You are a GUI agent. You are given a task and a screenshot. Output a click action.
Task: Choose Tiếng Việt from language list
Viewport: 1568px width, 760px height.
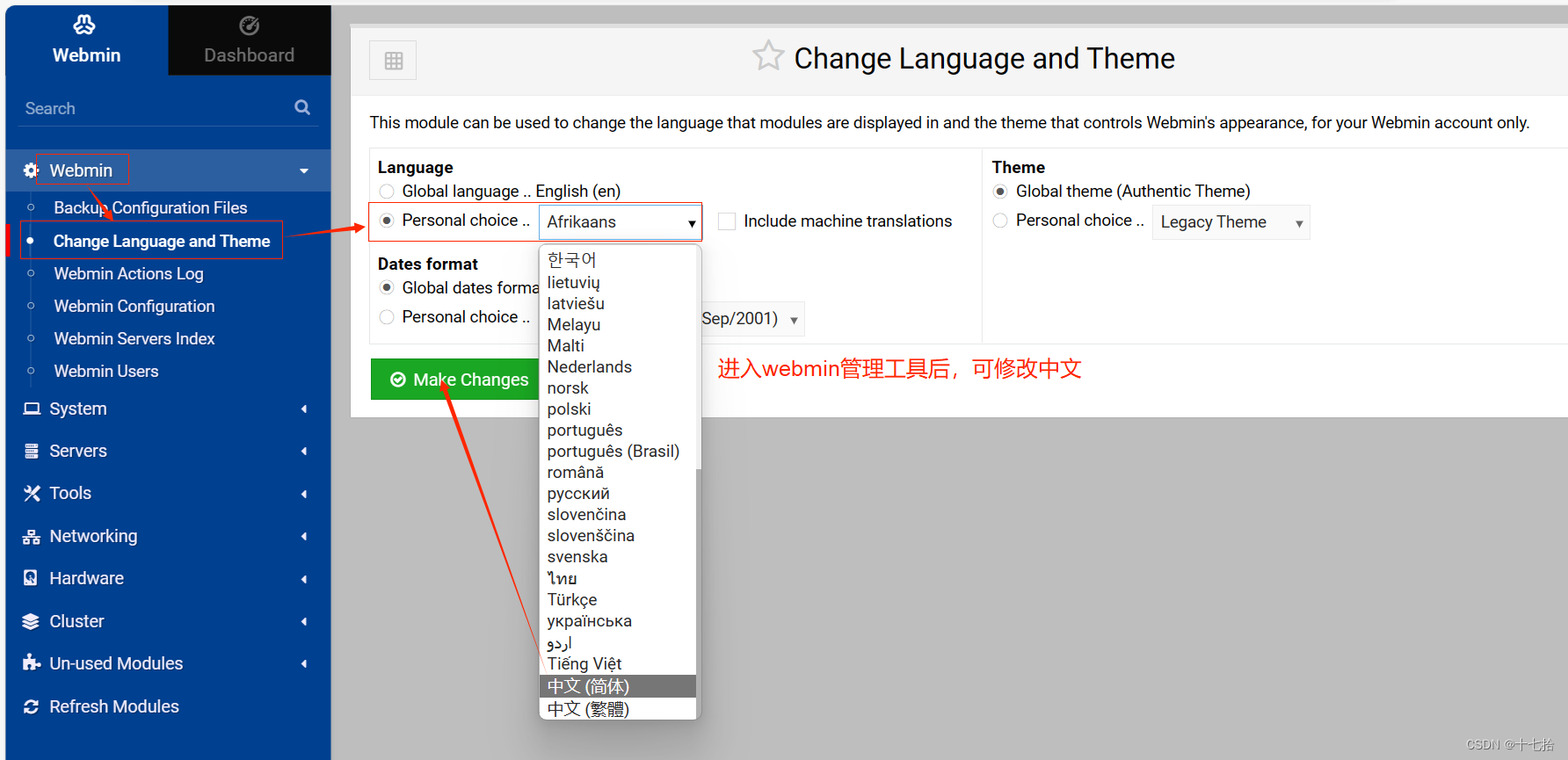pyautogui.click(x=617, y=663)
